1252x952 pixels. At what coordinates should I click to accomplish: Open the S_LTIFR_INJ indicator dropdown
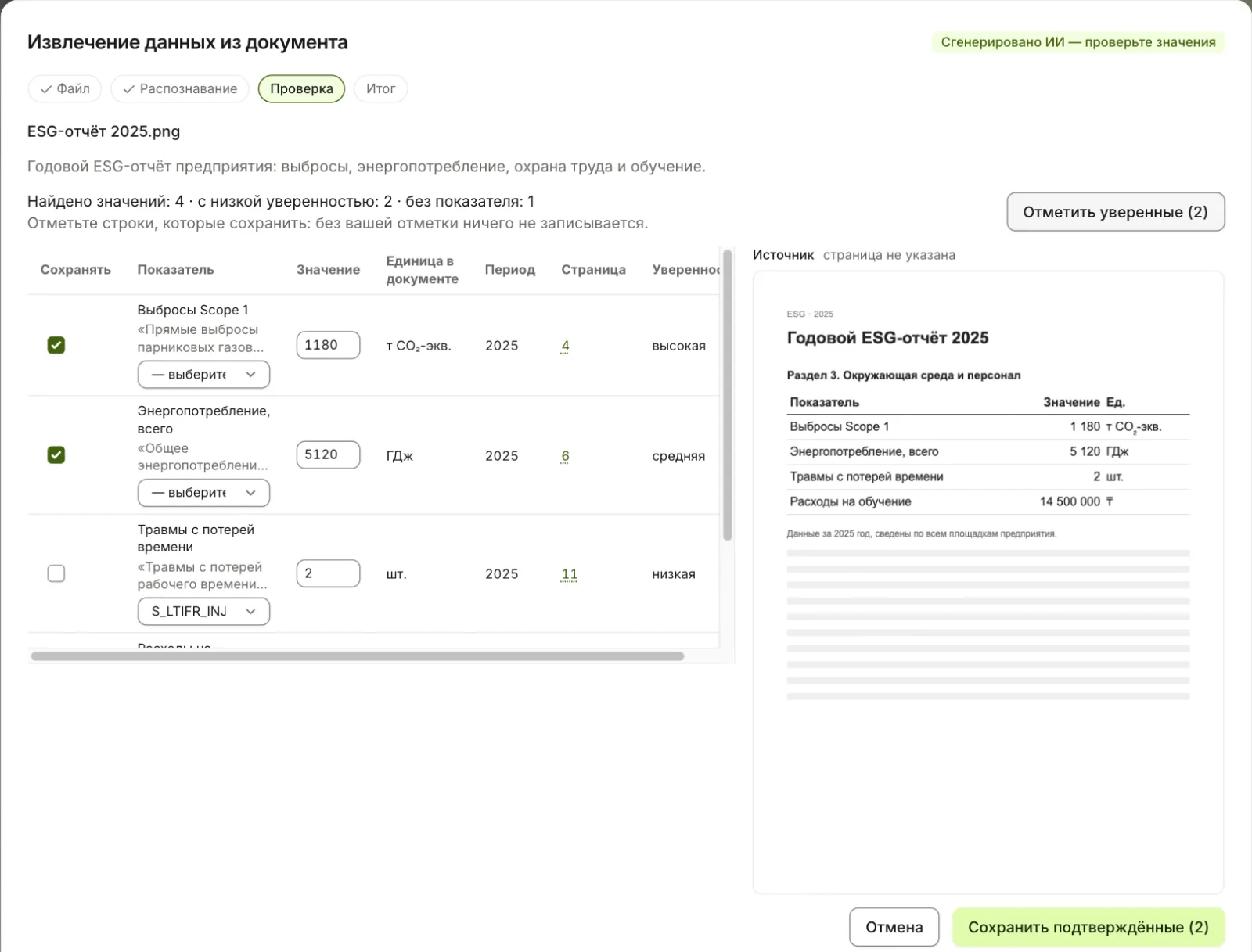point(203,611)
